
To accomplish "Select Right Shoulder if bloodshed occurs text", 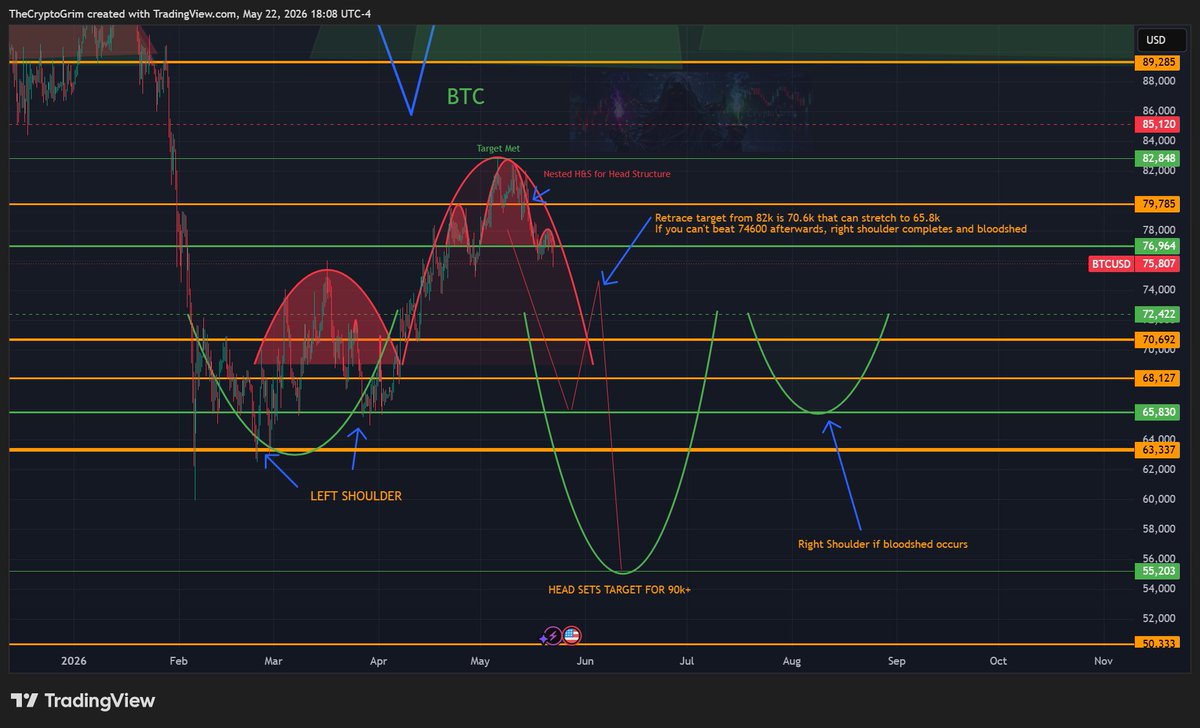I will click(883, 545).
